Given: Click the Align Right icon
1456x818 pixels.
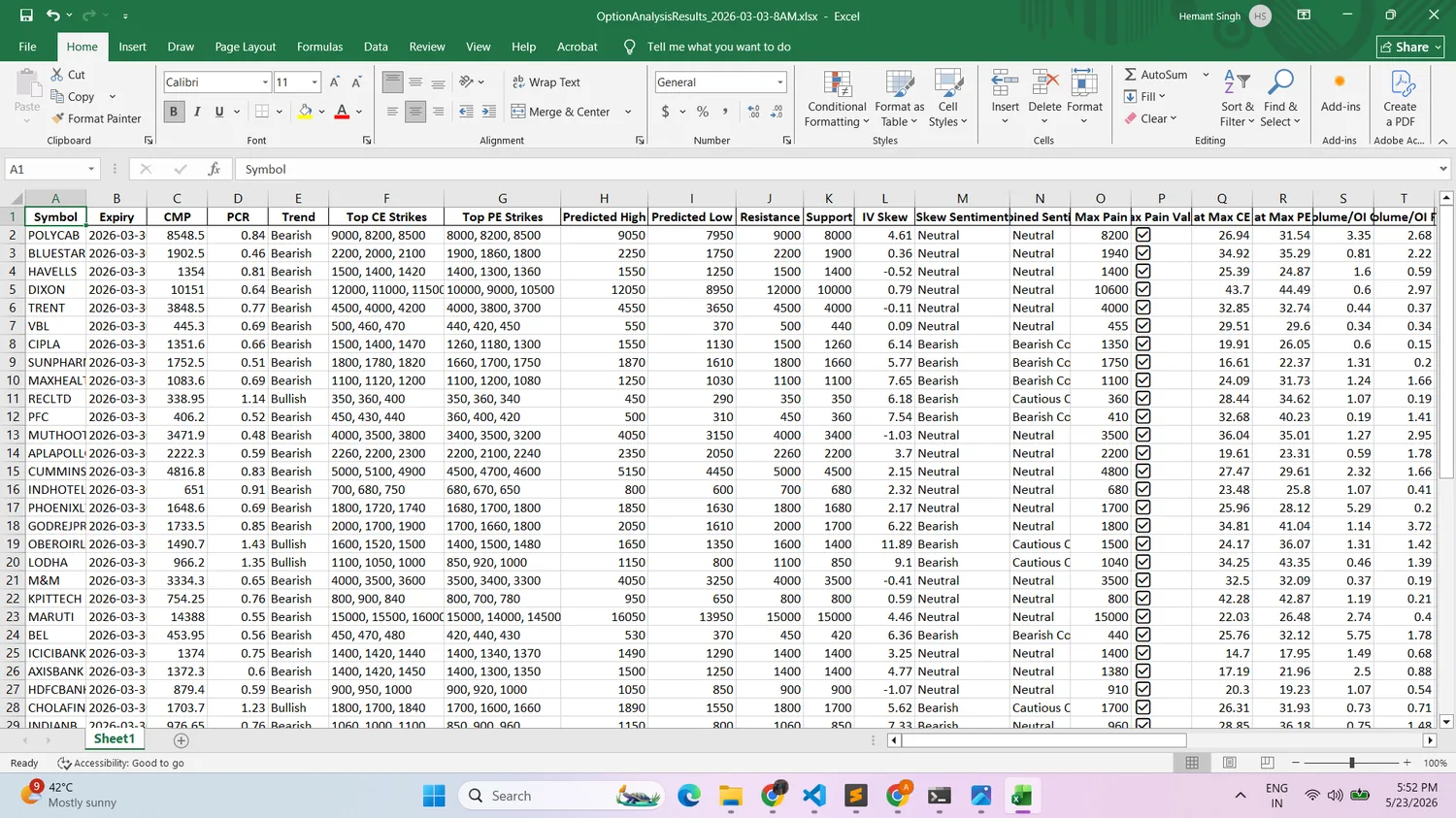Looking at the screenshot, I should pyautogui.click(x=439, y=112).
